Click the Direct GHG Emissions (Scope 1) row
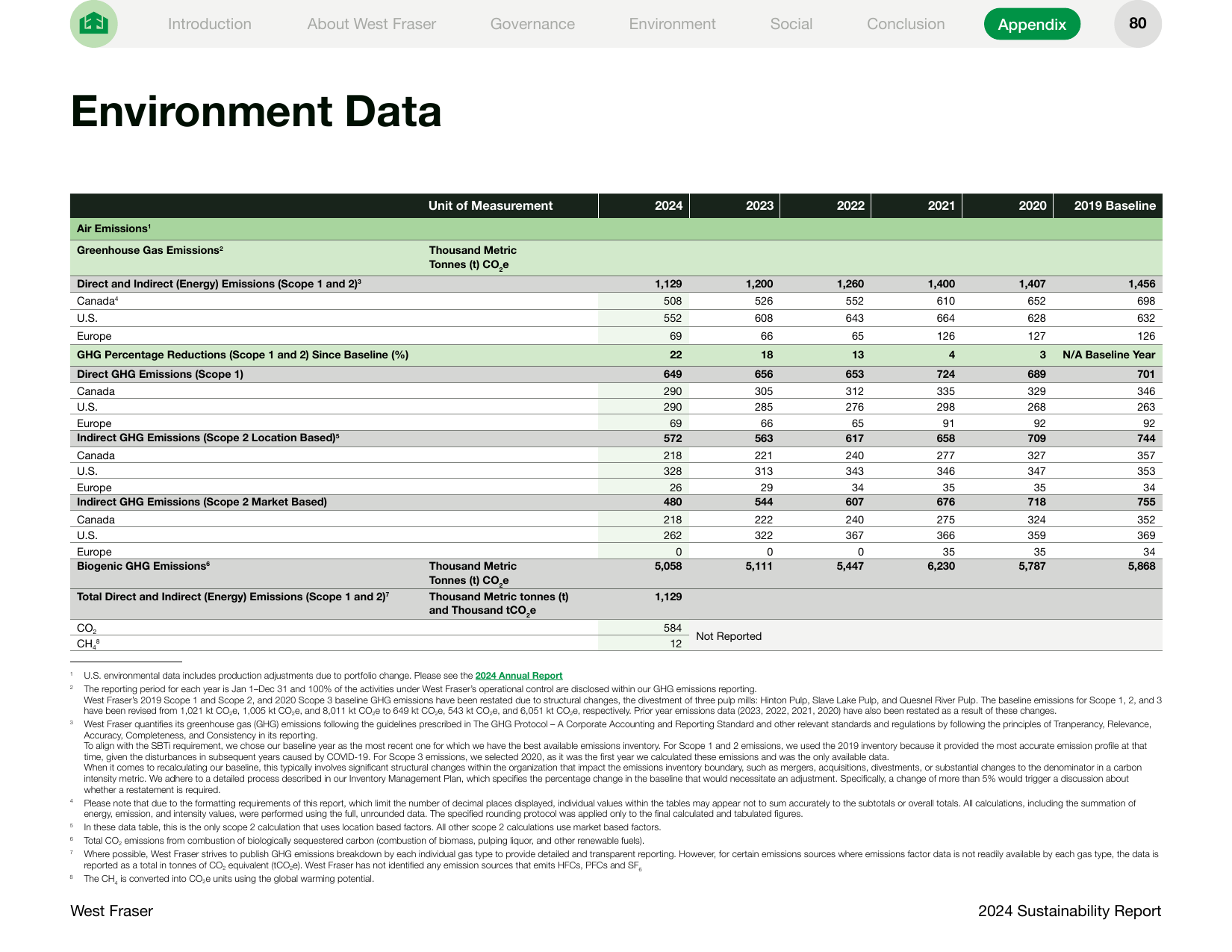Screen dimensions: 1232x952 pyautogui.click(x=616, y=374)
